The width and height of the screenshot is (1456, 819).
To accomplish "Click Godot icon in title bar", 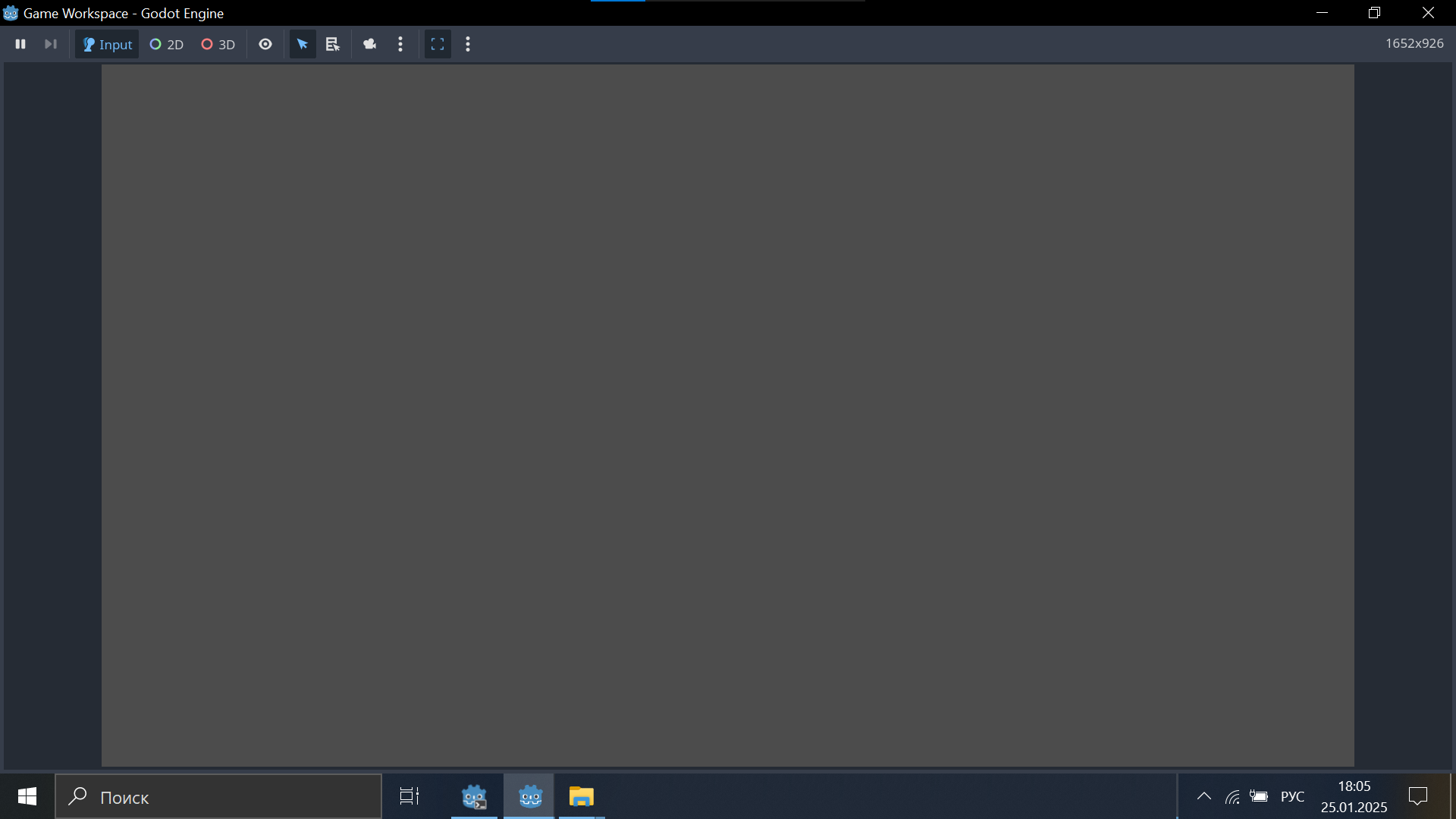I will (x=11, y=13).
